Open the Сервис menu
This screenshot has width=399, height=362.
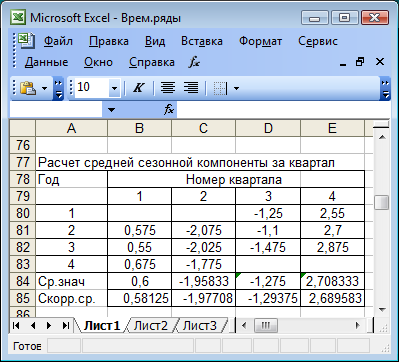318,41
